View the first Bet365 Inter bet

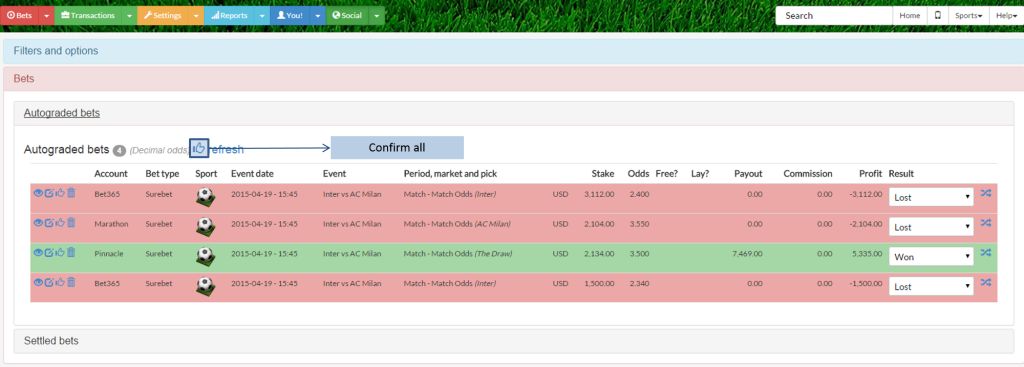click(x=38, y=193)
